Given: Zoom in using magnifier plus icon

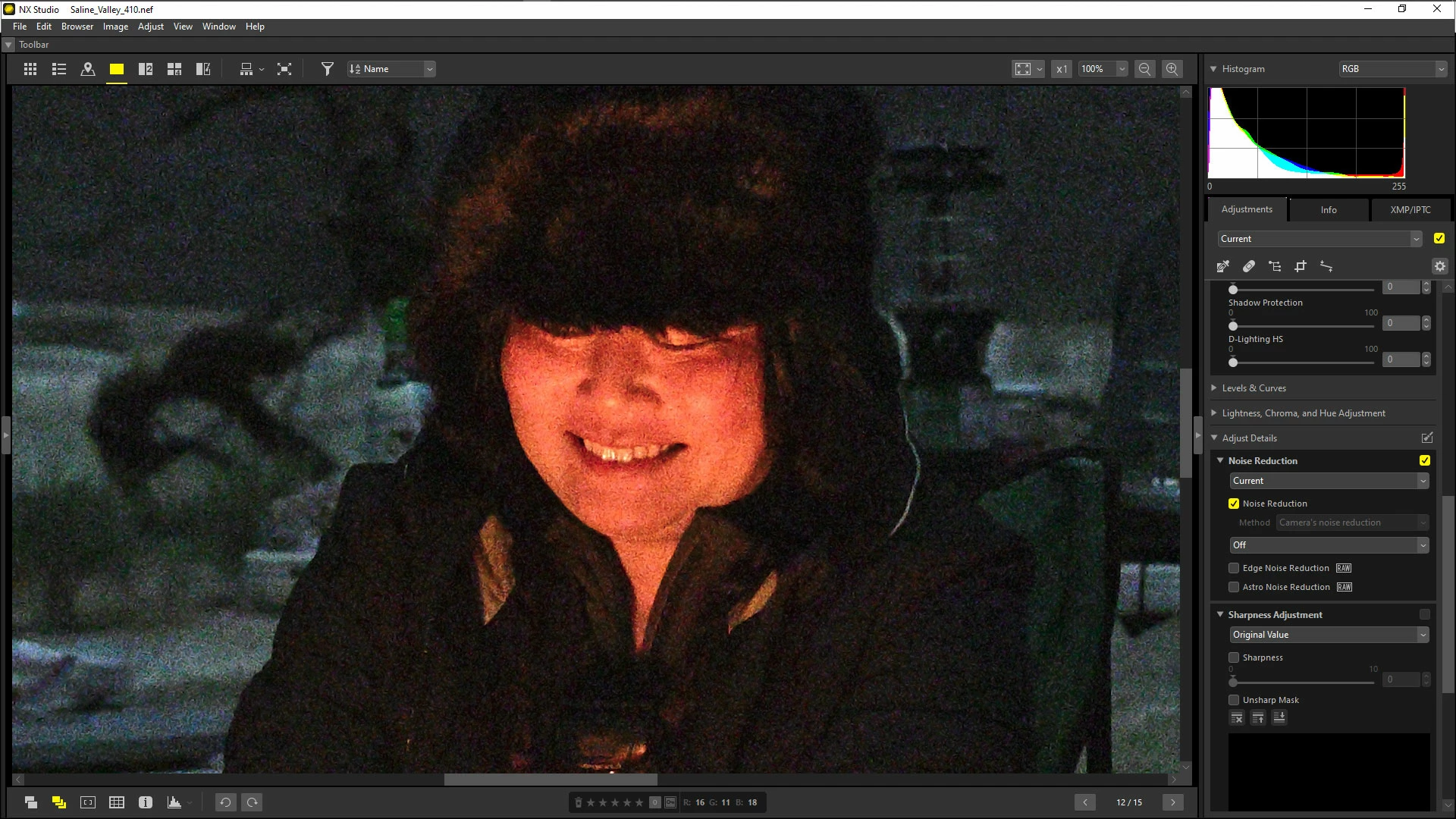Looking at the screenshot, I should point(1172,69).
